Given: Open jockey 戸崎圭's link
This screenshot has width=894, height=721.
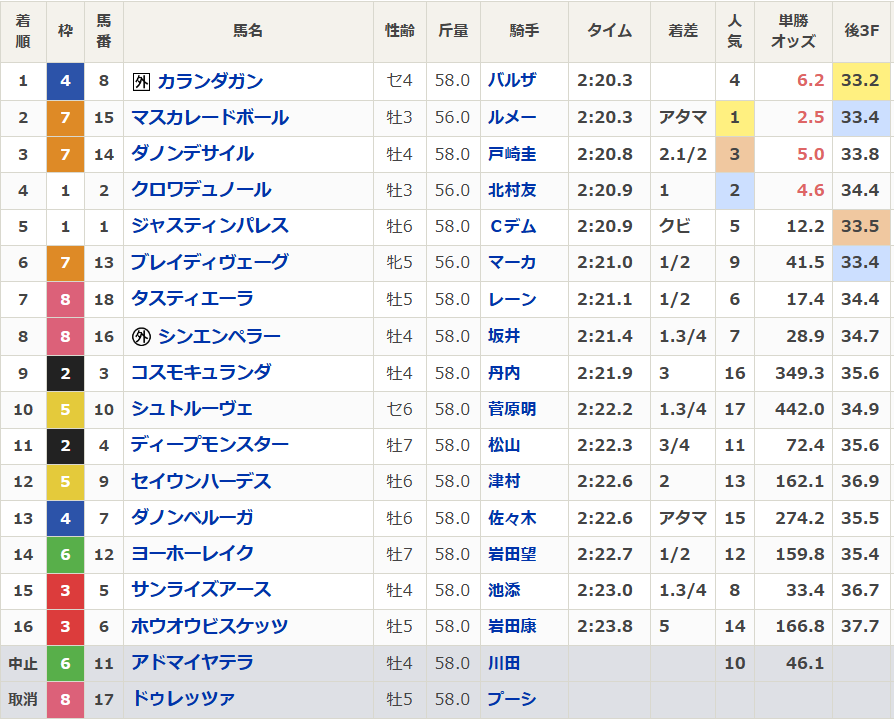Looking at the screenshot, I should [512, 154].
